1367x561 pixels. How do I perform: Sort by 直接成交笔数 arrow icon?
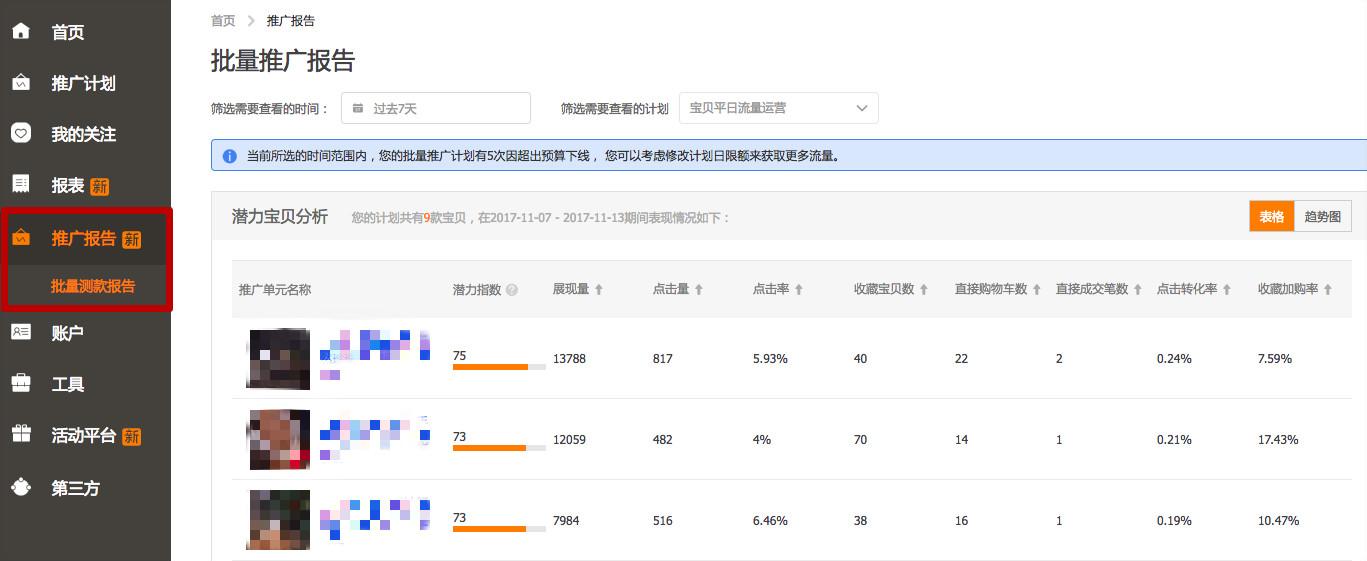coord(1138,289)
